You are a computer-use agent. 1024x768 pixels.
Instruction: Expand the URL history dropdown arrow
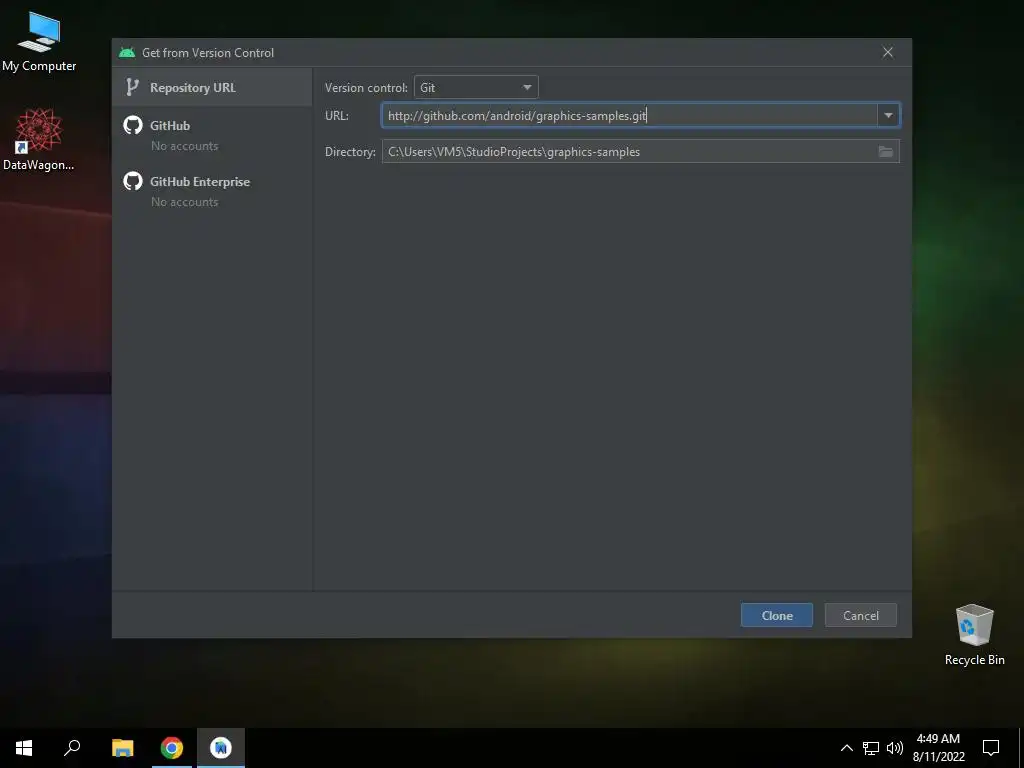click(888, 116)
